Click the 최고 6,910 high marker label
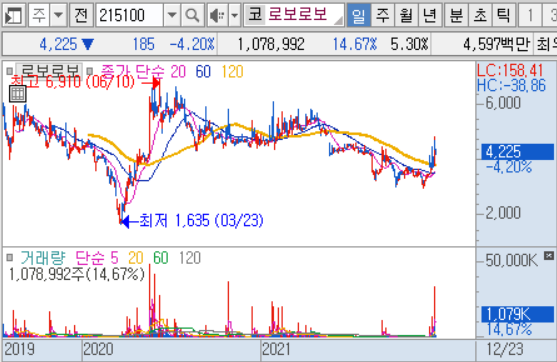The width and height of the screenshot is (557, 362). click(73, 82)
